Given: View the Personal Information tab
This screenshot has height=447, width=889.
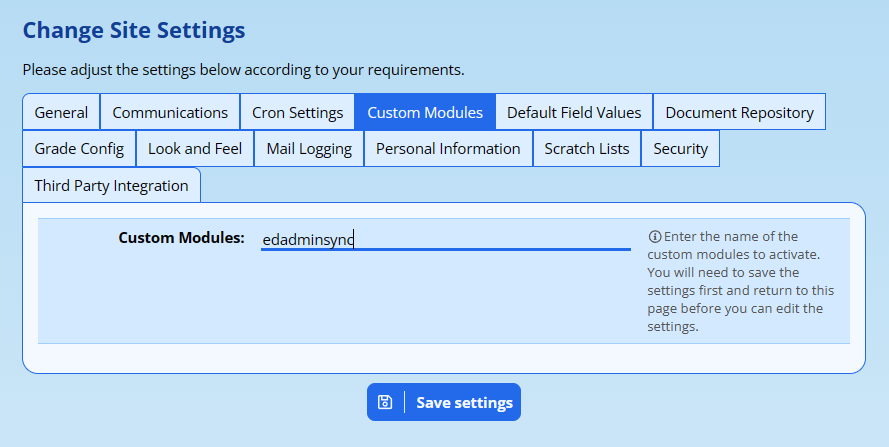Looking at the screenshot, I should [448, 149].
